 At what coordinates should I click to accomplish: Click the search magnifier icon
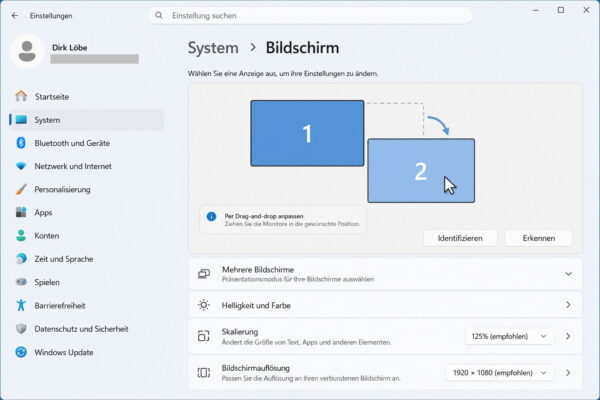click(x=159, y=16)
